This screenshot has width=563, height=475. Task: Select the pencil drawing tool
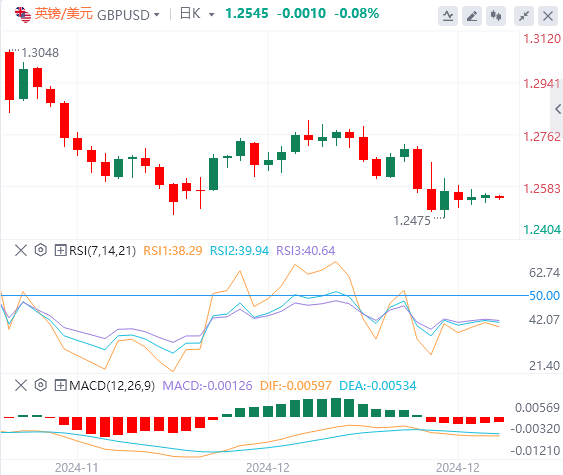(x=472, y=16)
